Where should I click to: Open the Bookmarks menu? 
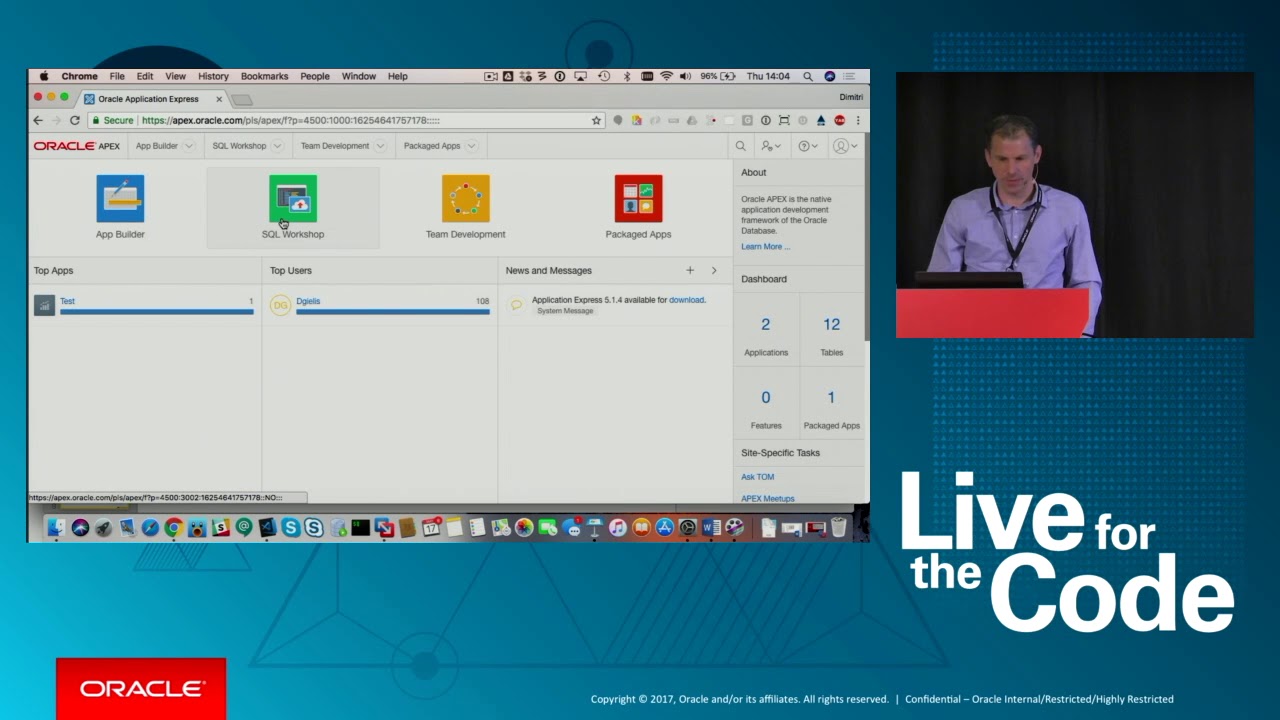pyautogui.click(x=264, y=76)
